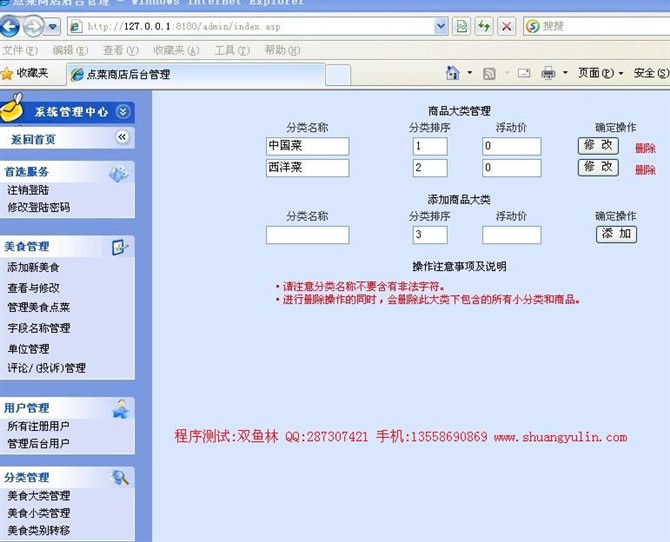Image resolution: width=670 pixels, height=542 pixels.
Task: Click the 管理美食点菜 link
Action: (39, 307)
